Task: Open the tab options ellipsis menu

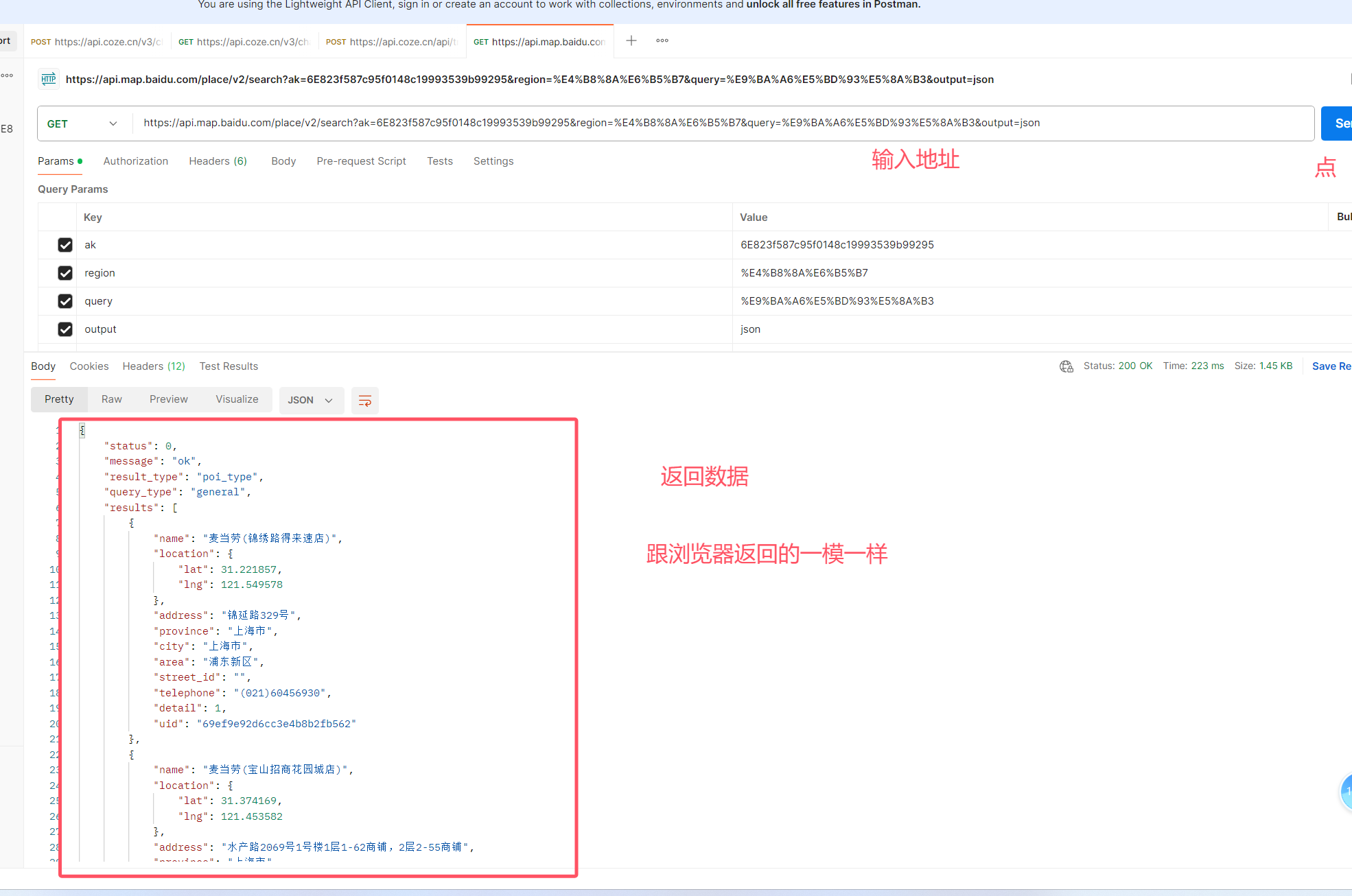Action: tap(662, 41)
